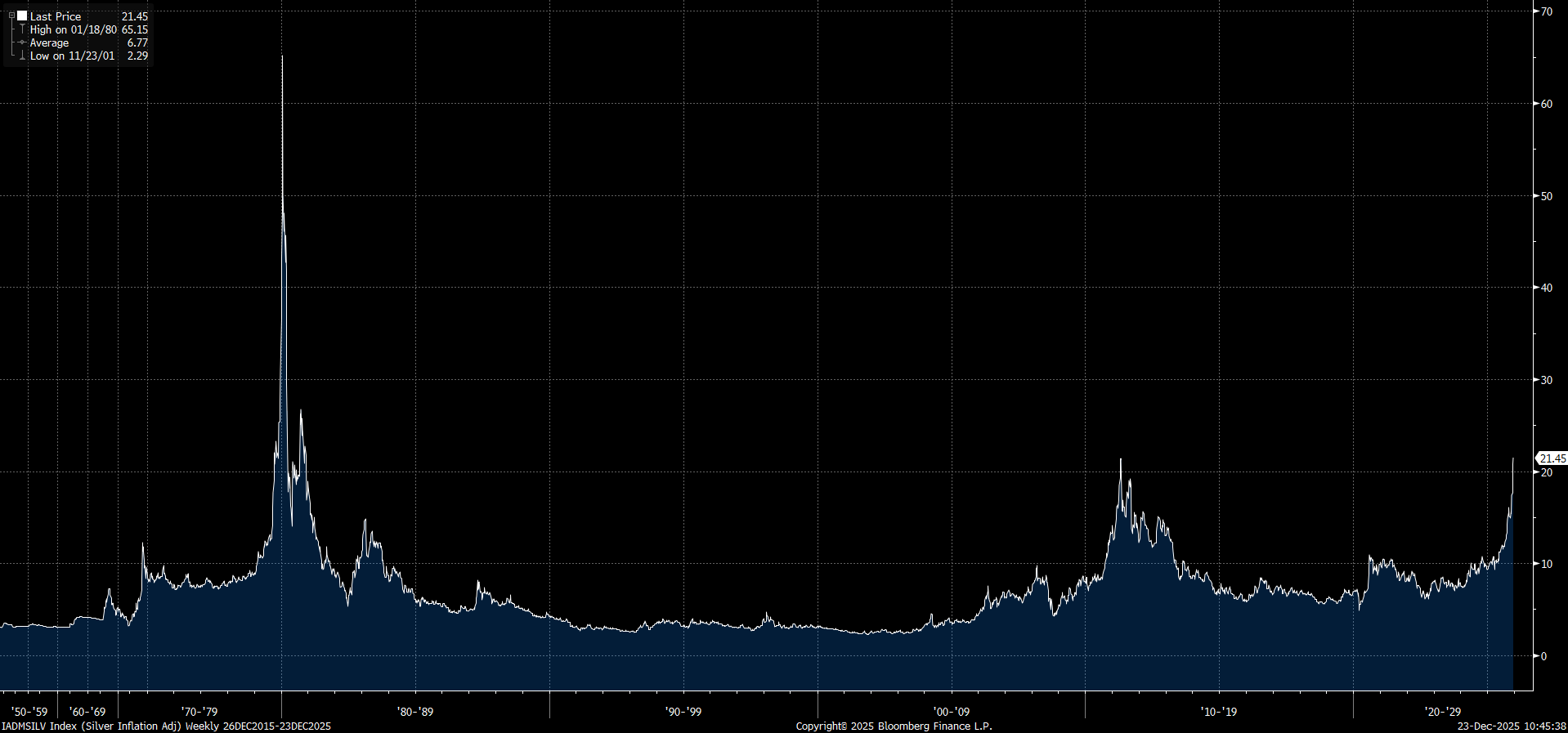
Task: Click the '00-'09 decade axis label
Action: coord(952,712)
